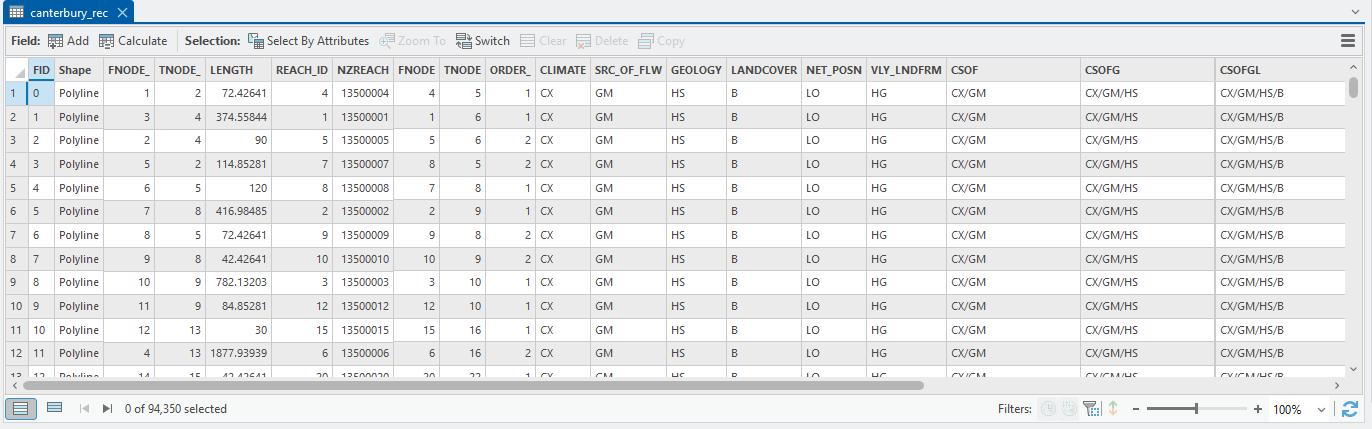The width and height of the screenshot is (1372, 429).
Task: Toggle the filter by extent button
Action: (1091, 409)
